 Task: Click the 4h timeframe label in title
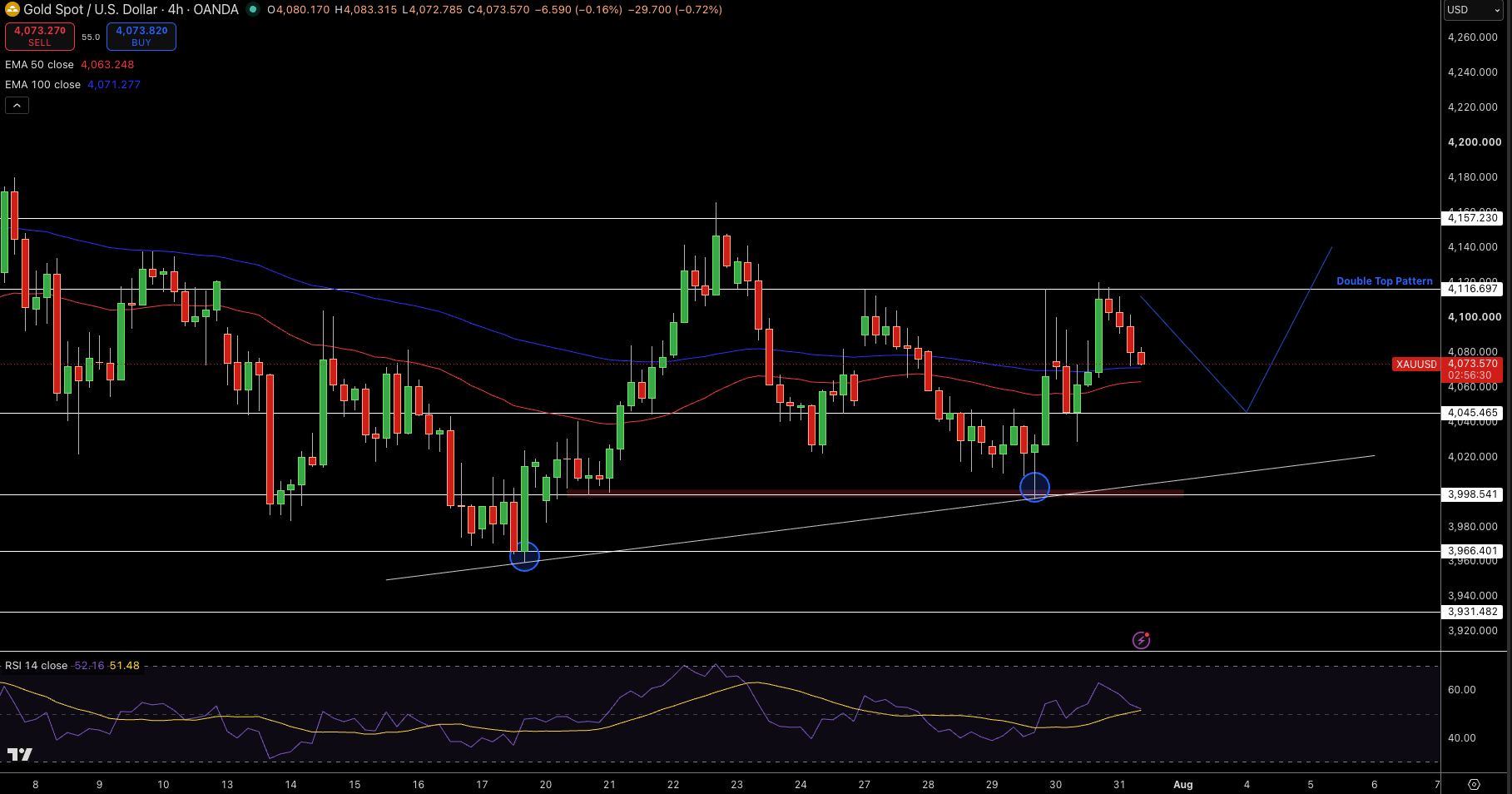pyautogui.click(x=176, y=9)
